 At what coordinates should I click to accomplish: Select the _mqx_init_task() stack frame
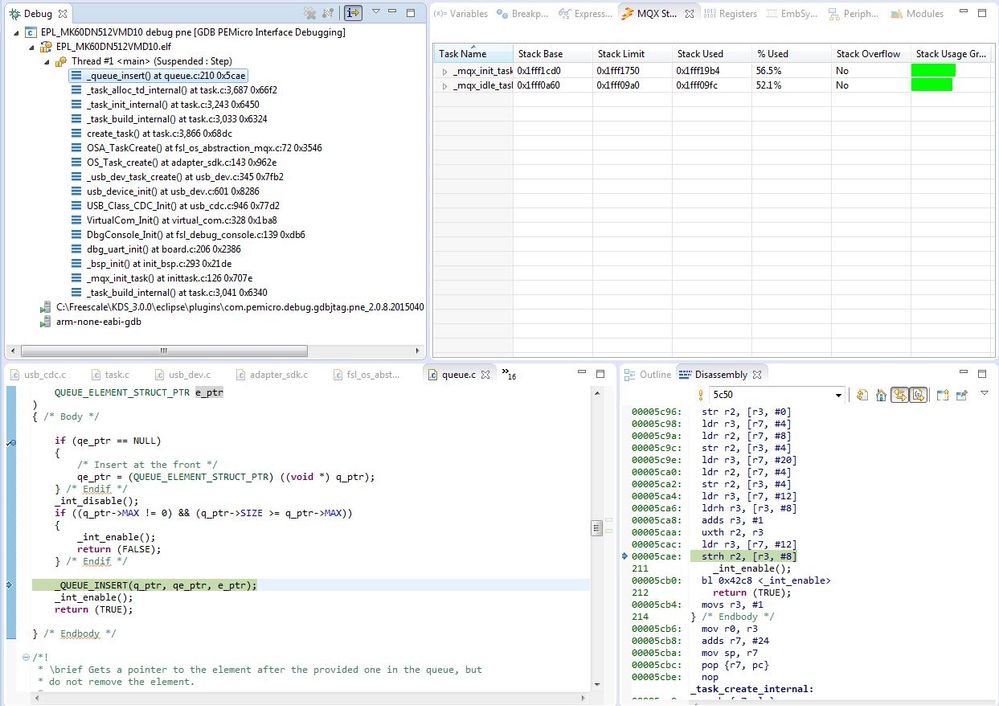click(162, 278)
